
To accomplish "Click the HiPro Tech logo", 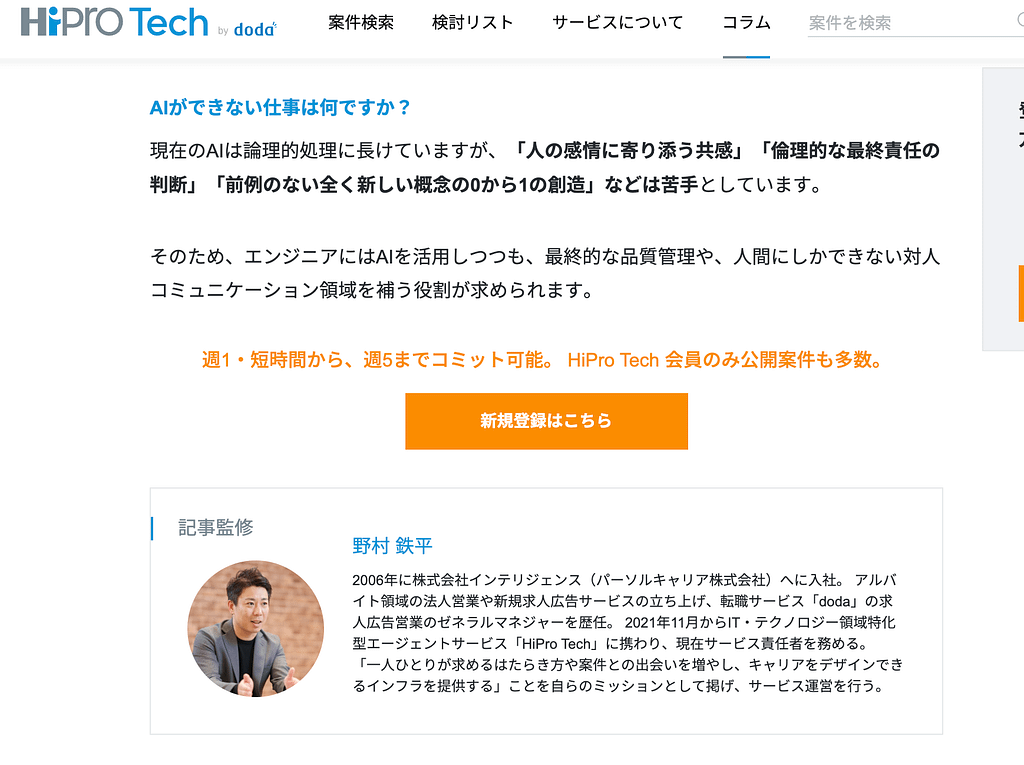I will 113,23.
